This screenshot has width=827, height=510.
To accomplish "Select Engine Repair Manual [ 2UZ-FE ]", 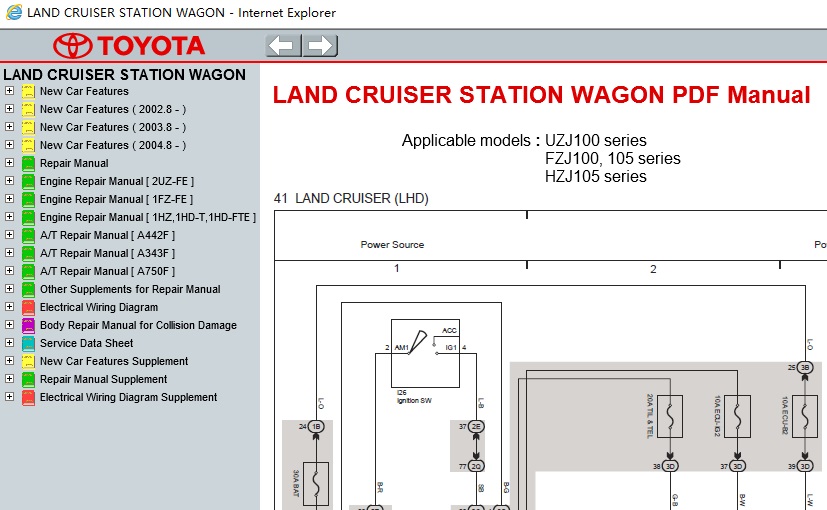I will coord(117,181).
